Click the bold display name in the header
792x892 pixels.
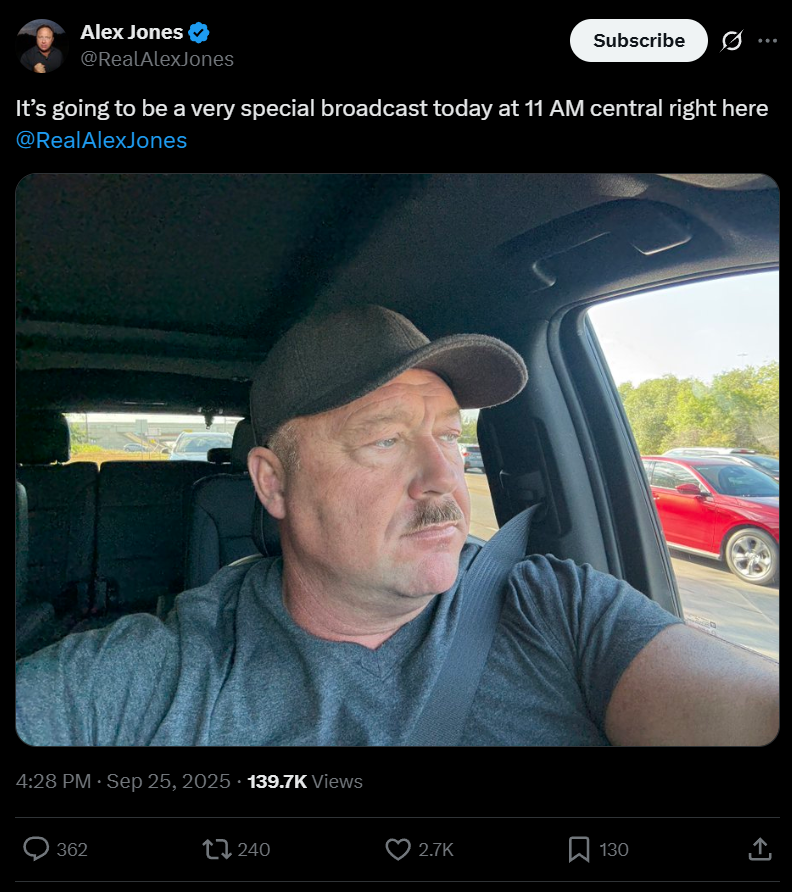[132, 33]
